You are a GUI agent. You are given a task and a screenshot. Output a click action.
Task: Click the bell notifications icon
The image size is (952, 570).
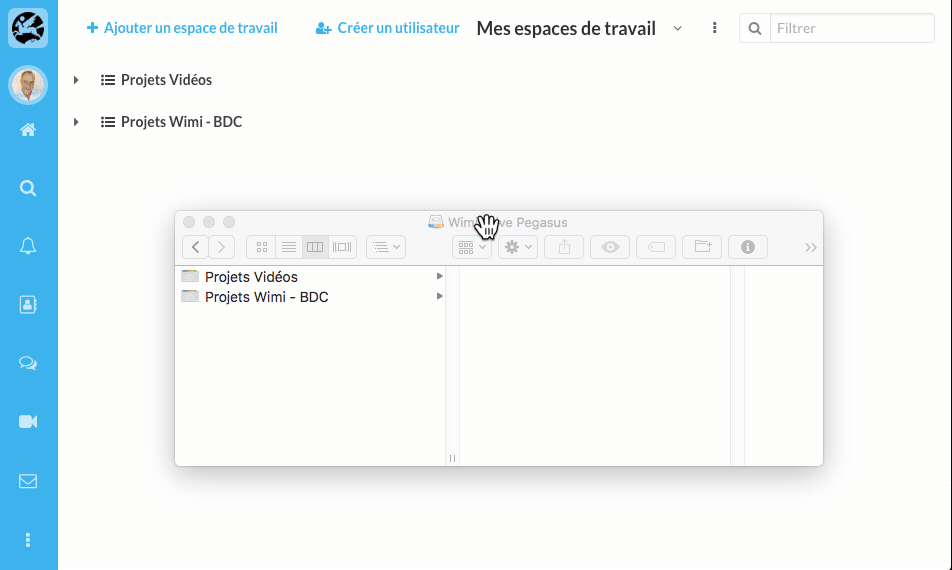pos(28,247)
